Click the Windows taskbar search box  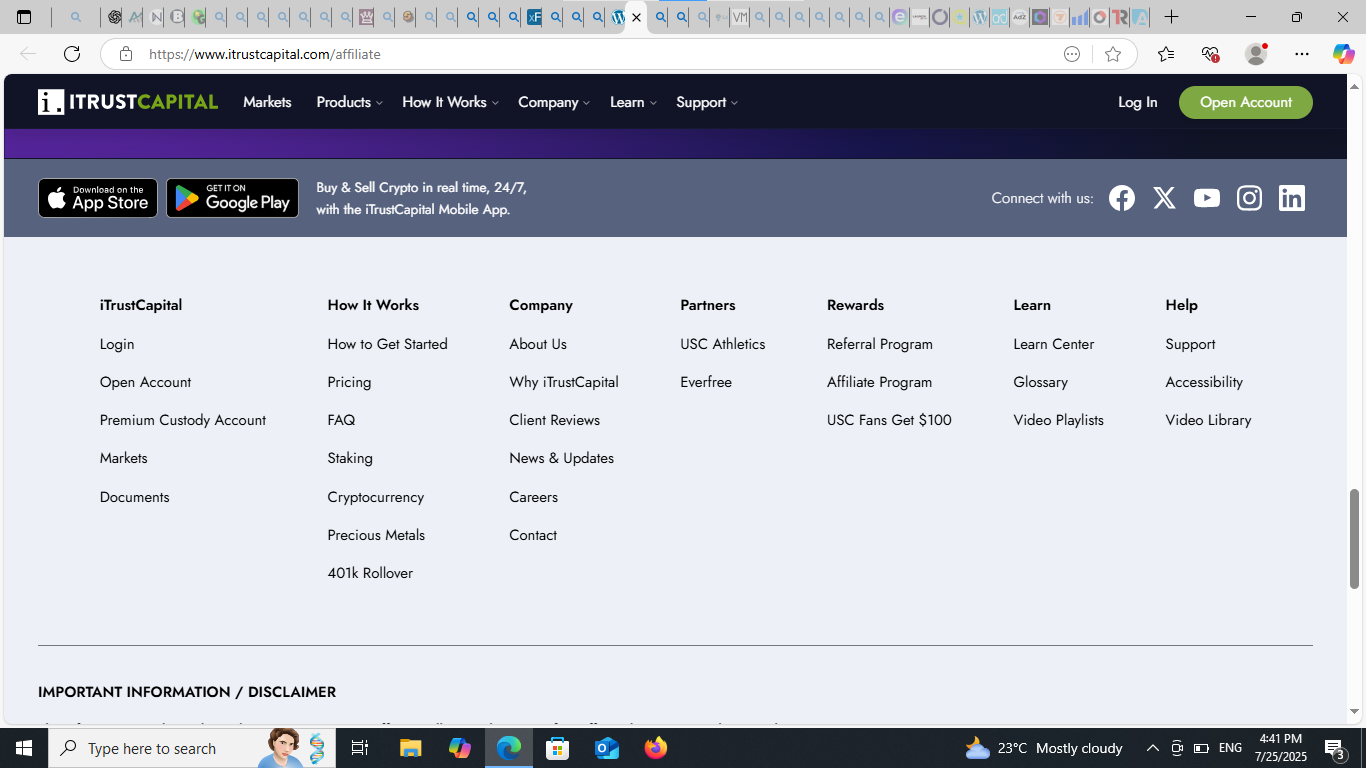[192, 748]
